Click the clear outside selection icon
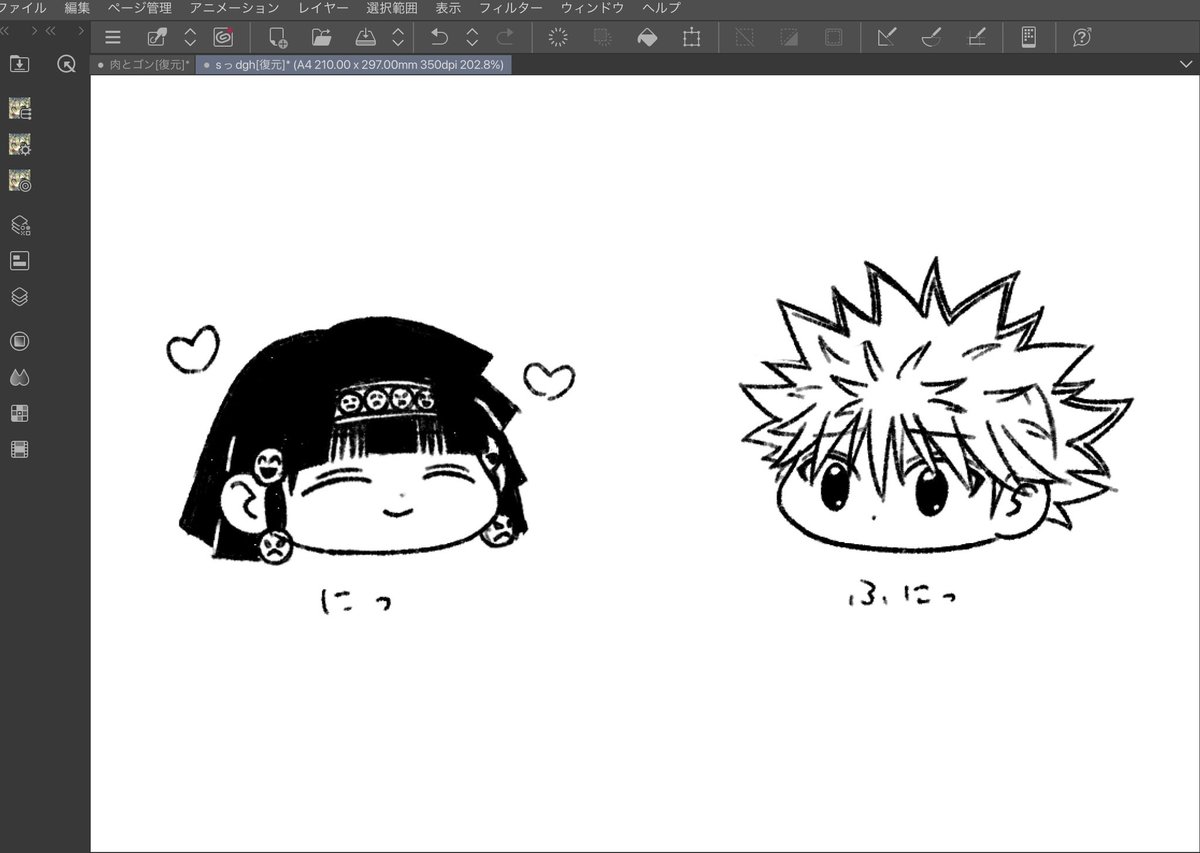Screen dimensions: 1200x853 click(x=602, y=38)
